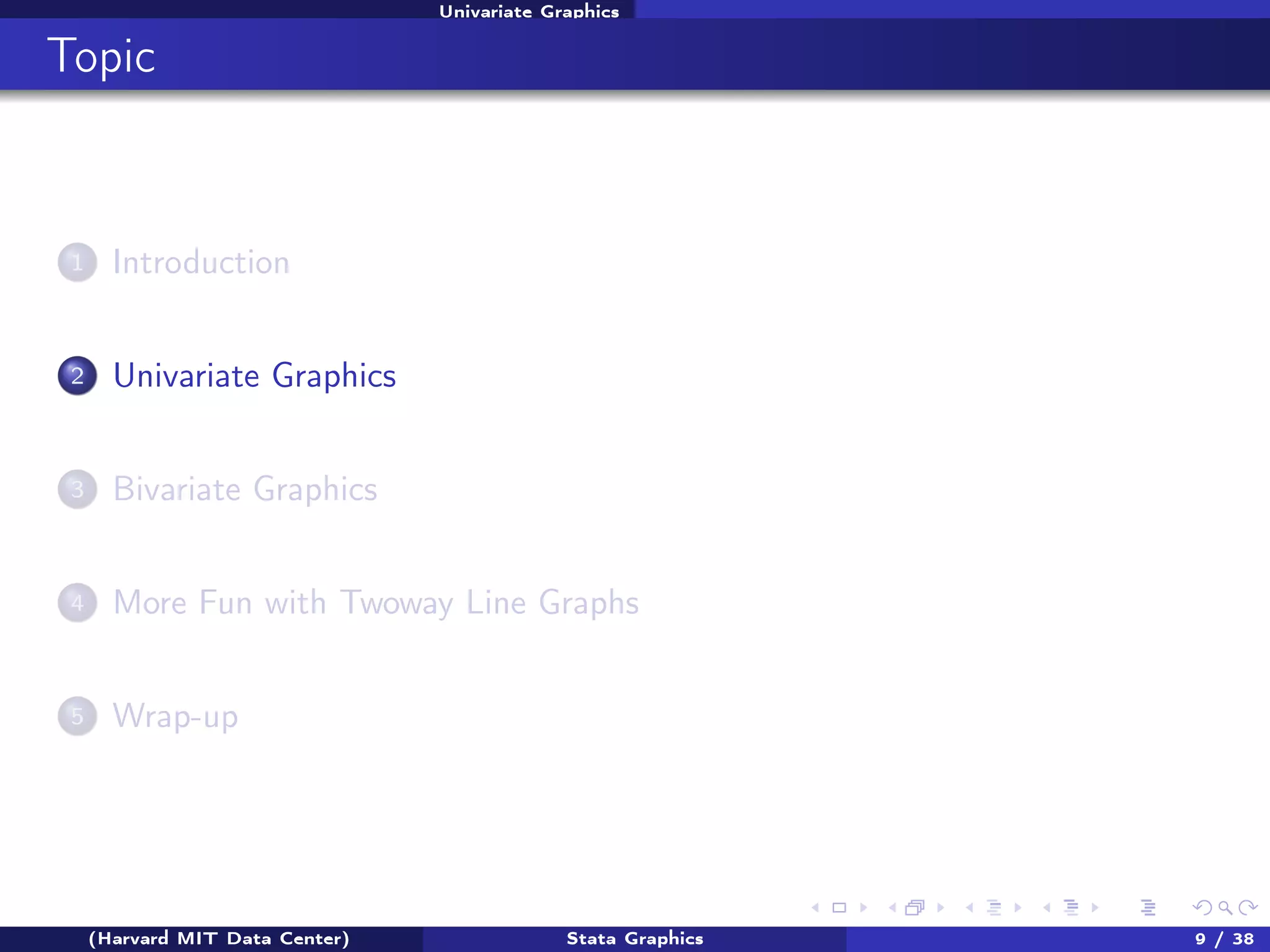Click the number 3 outline bullet

coord(78,489)
